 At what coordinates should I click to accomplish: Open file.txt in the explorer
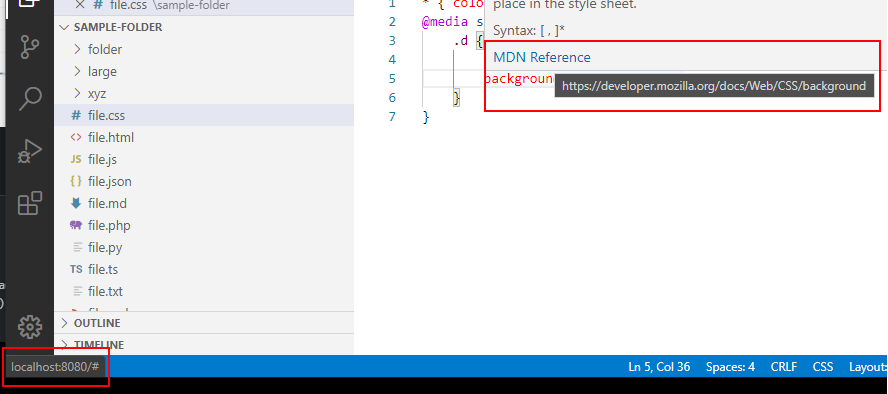click(x=204, y=292)
